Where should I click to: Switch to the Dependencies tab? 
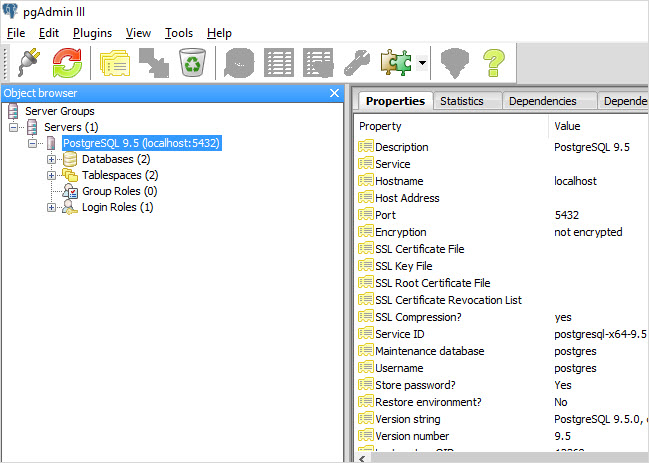[x=542, y=101]
